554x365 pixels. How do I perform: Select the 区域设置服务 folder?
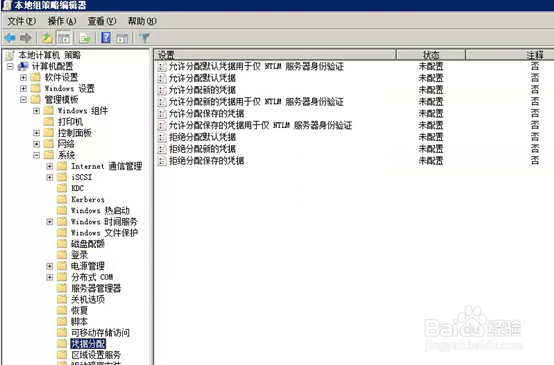point(96,355)
